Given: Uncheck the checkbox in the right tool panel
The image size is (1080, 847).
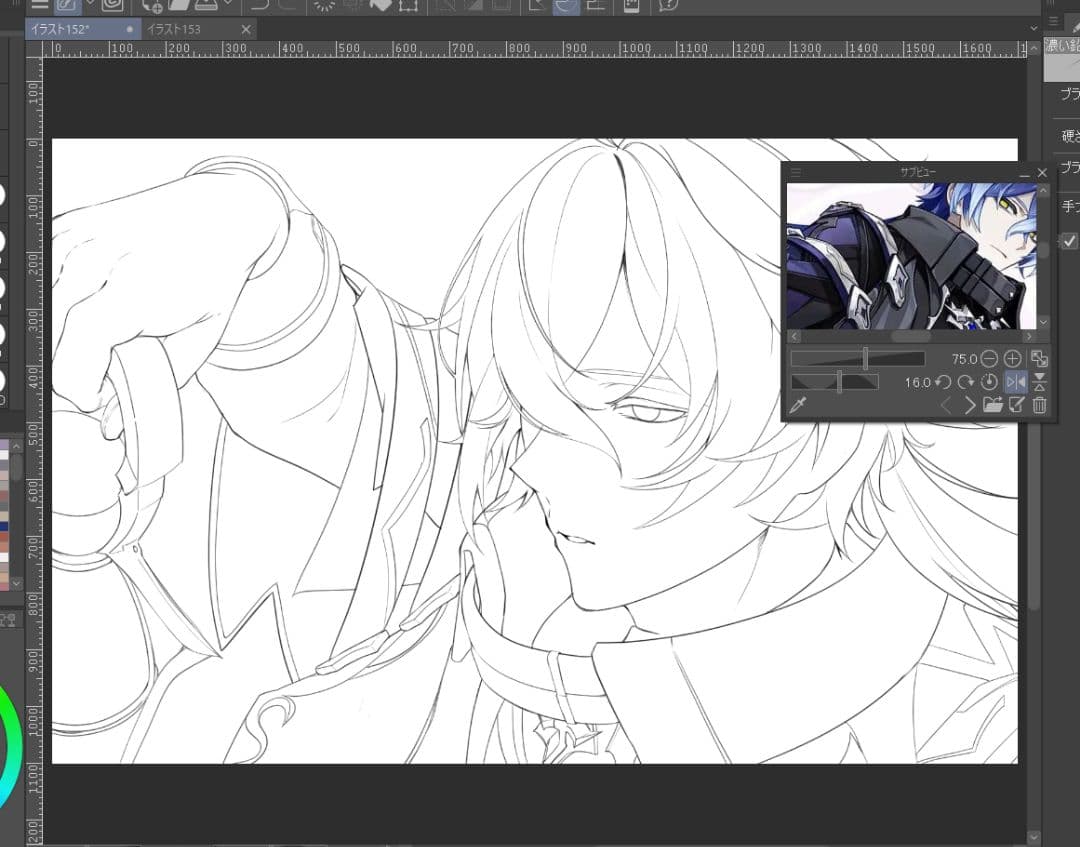Looking at the screenshot, I should click(x=1069, y=241).
